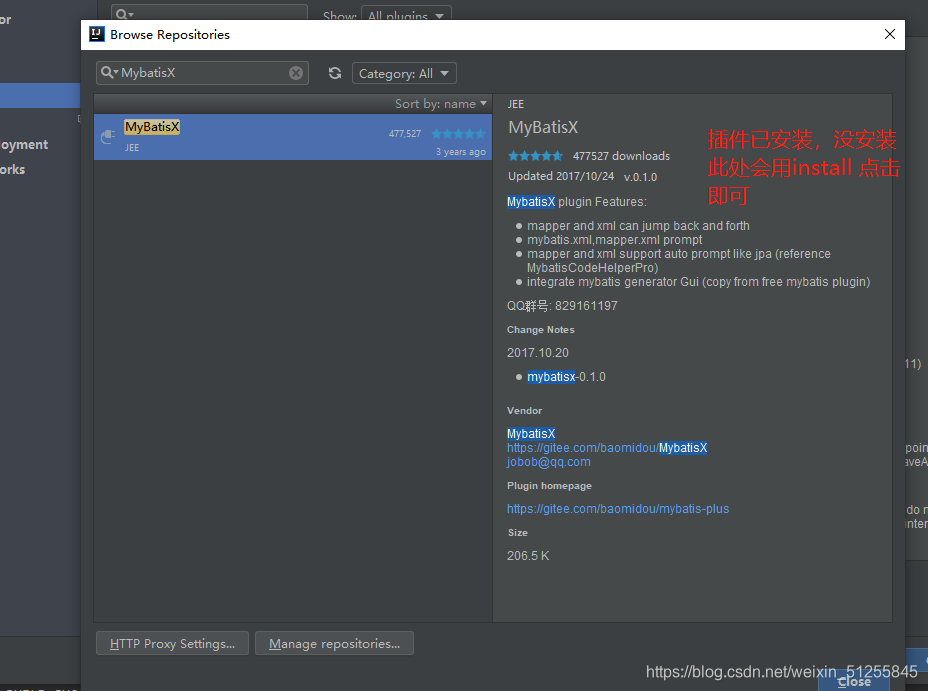
Task: Click the MyBatisX title in details pane
Action: point(543,127)
